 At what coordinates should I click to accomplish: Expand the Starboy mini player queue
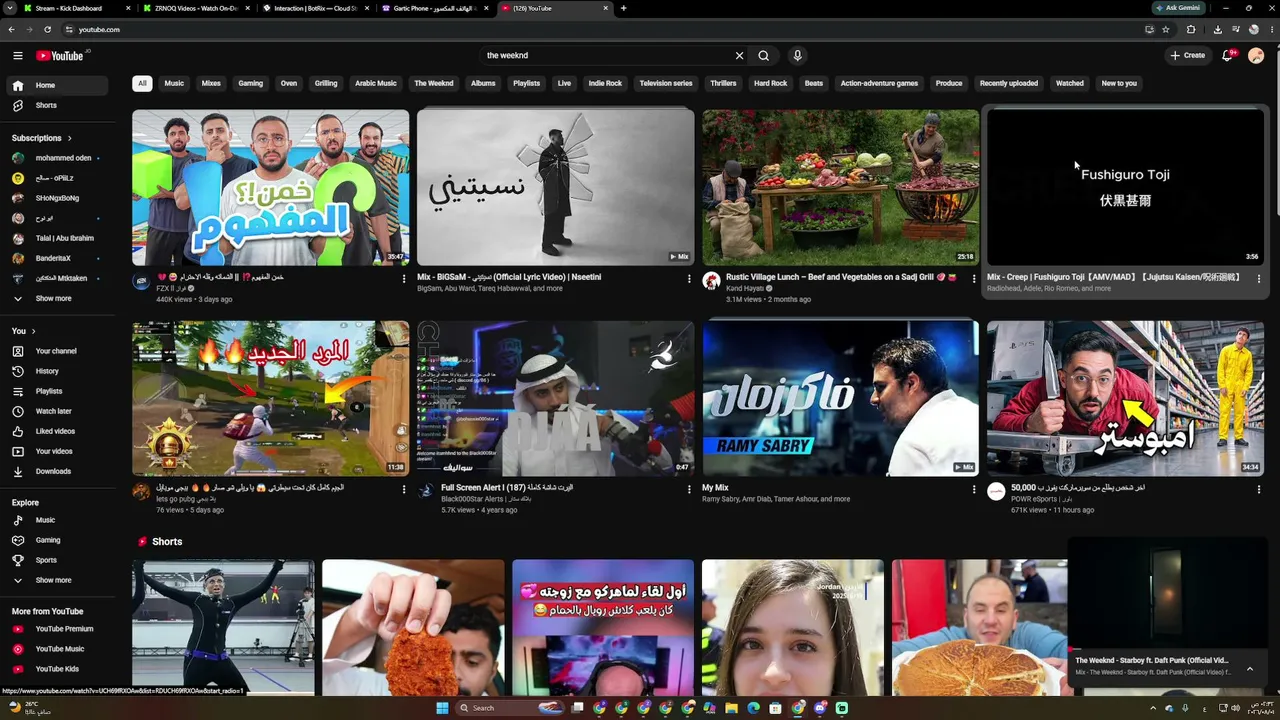pos(1249,668)
